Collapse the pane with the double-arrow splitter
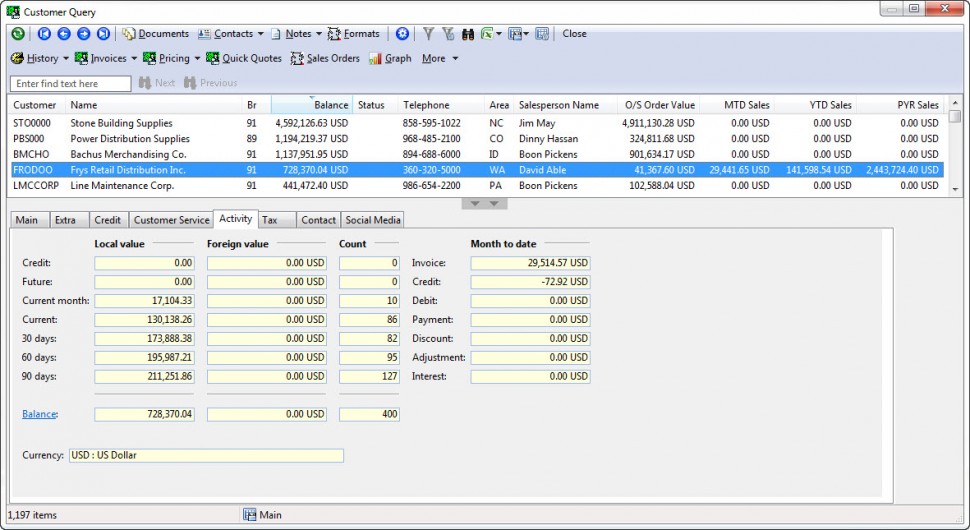Viewport: 970px width, 530px height. pyautogui.click(x=484, y=203)
